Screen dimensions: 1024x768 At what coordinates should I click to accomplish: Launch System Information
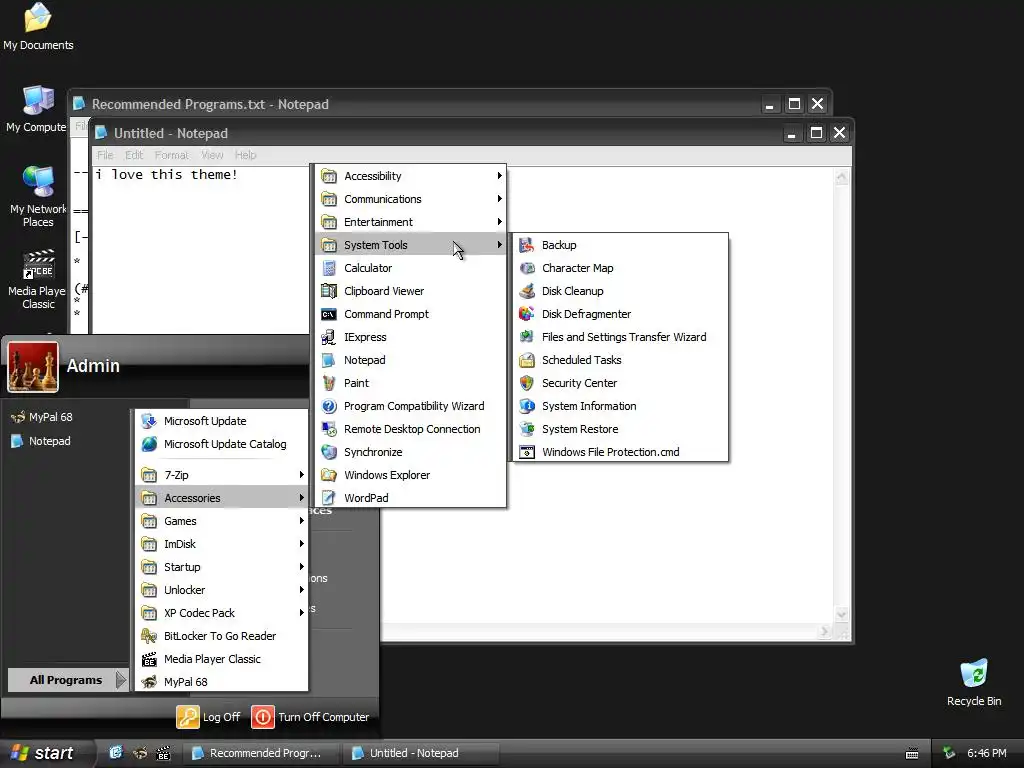tap(620, 406)
